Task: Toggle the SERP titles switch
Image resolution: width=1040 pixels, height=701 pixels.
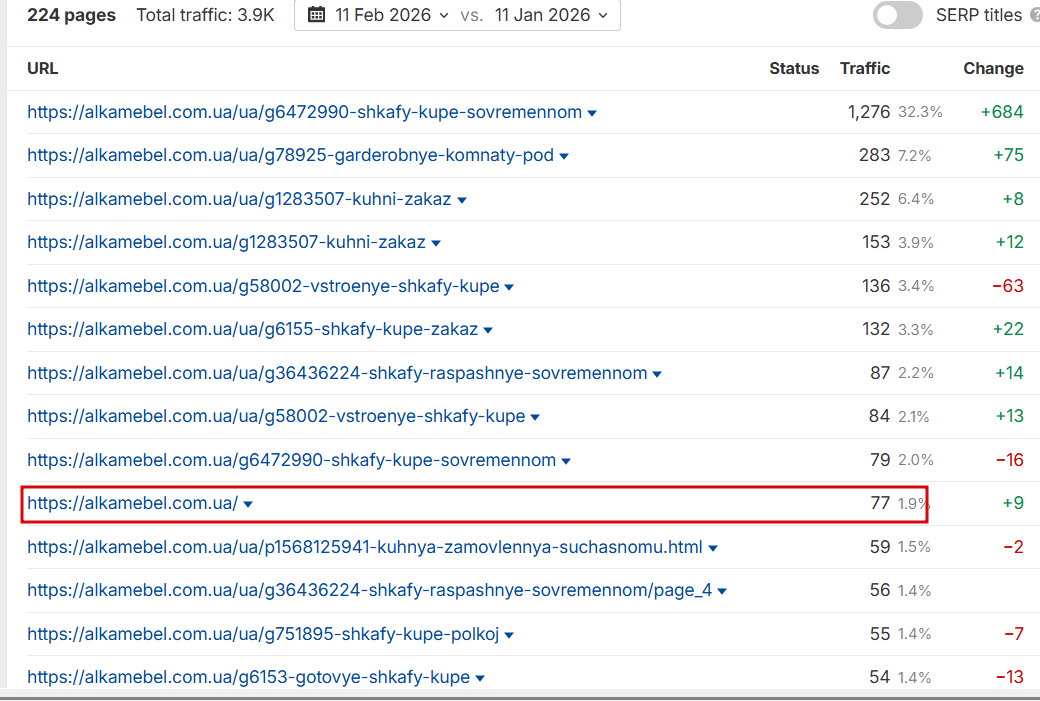Action: (897, 15)
